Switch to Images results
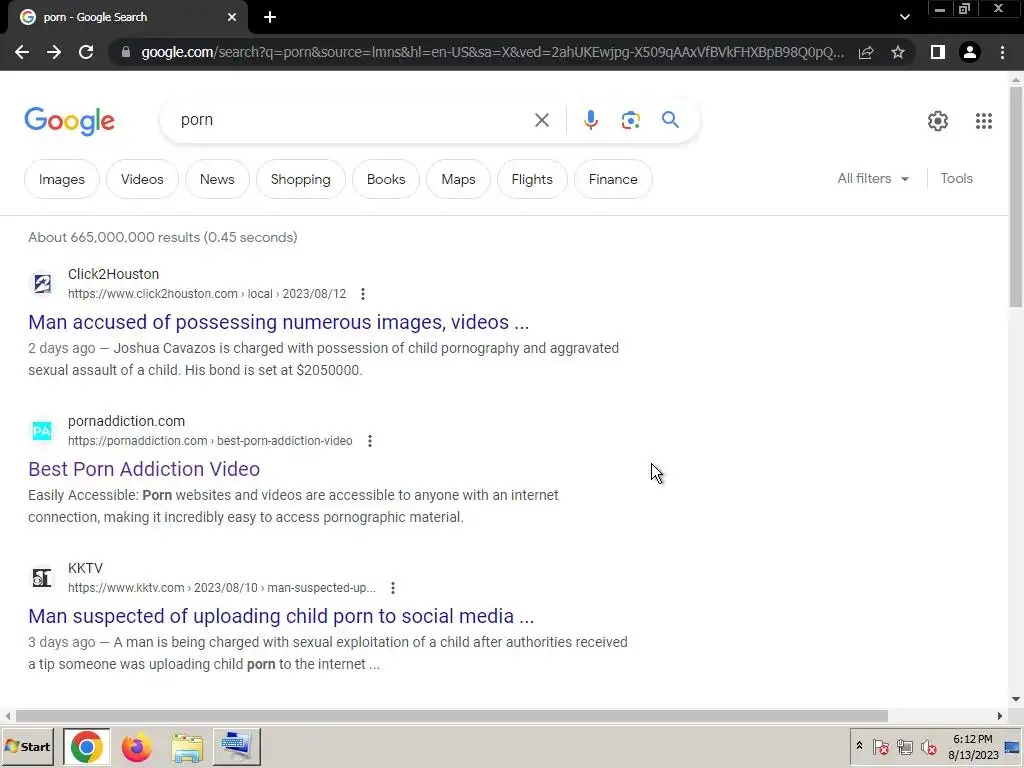This screenshot has height=768, width=1024. click(x=61, y=179)
